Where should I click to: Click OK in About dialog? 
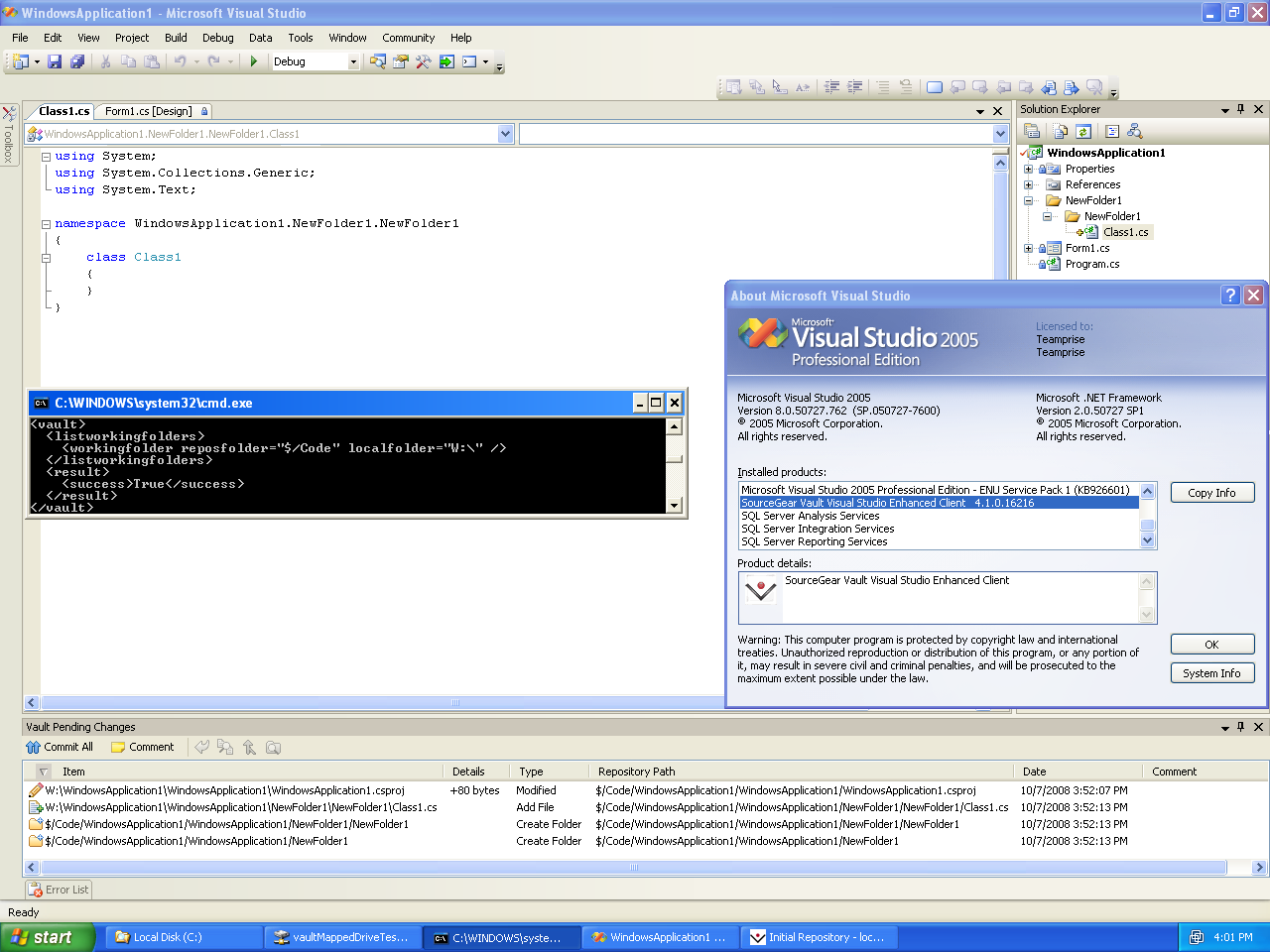click(x=1212, y=645)
